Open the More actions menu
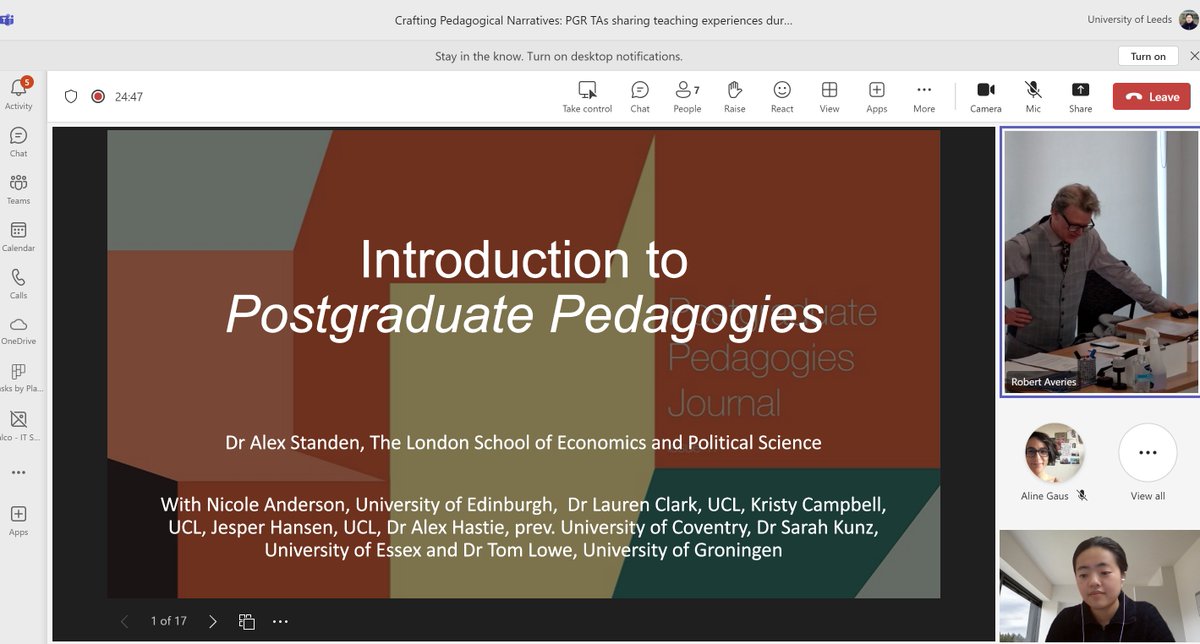Image resolution: width=1200 pixels, height=644 pixels. pos(924,97)
